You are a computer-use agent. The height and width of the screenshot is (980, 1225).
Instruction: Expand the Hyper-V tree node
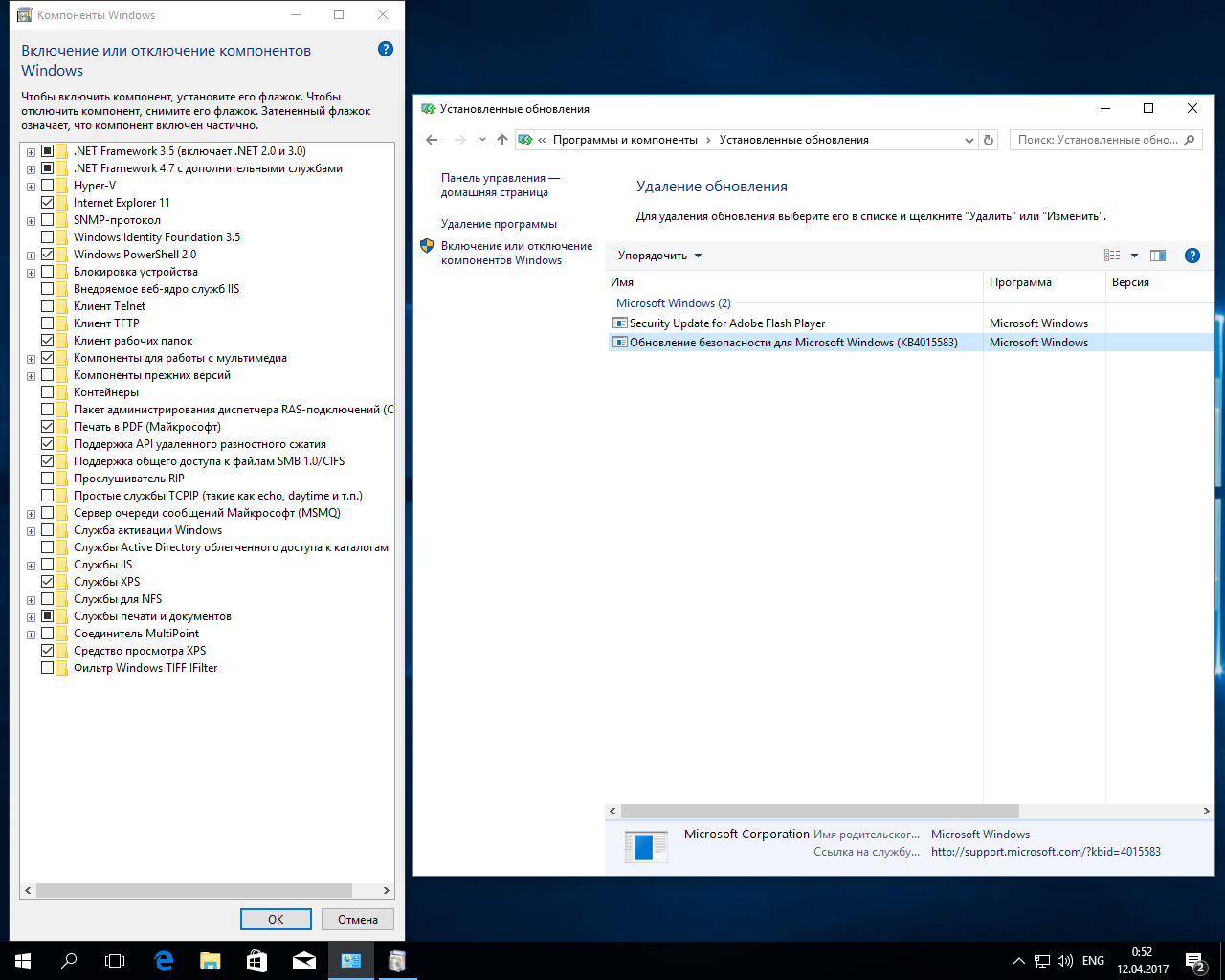[x=32, y=187]
